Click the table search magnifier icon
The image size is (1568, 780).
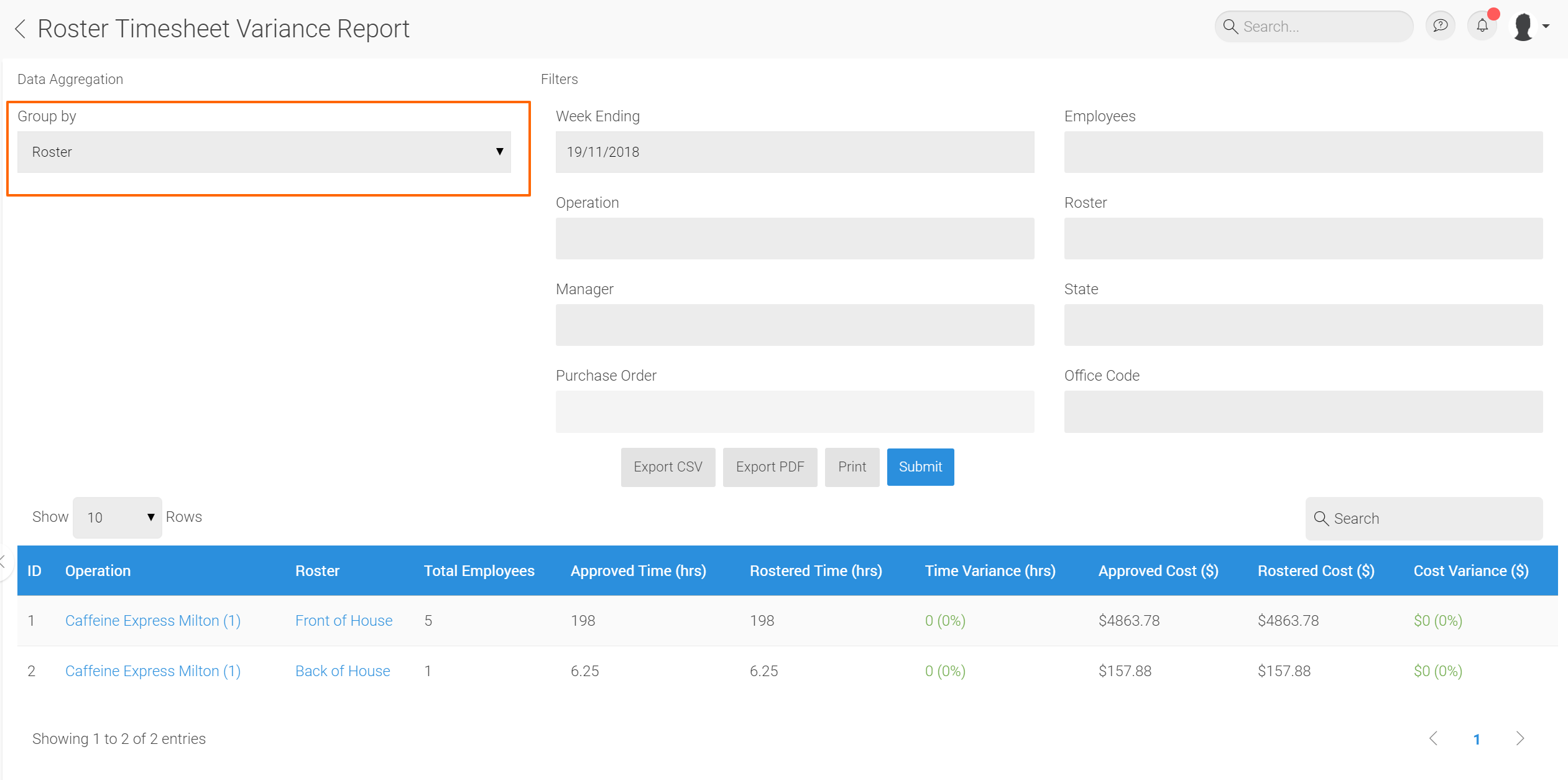(1321, 518)
